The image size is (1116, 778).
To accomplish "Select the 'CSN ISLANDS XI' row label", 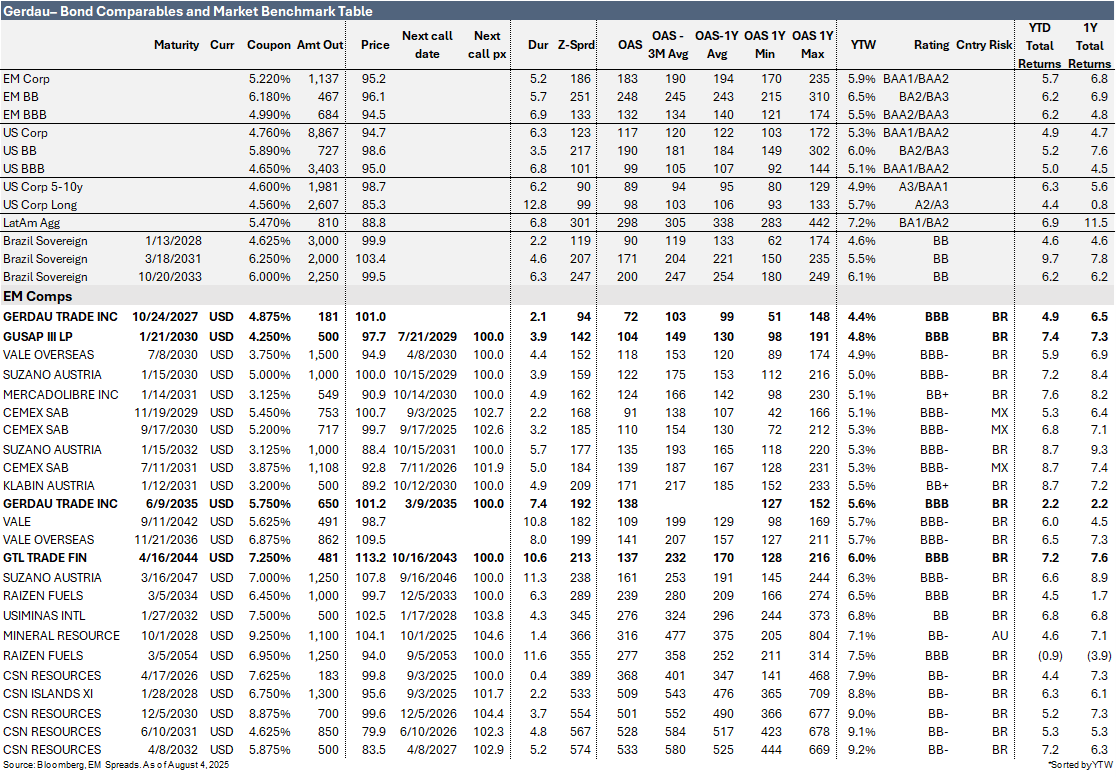I will tap(48, 693).
